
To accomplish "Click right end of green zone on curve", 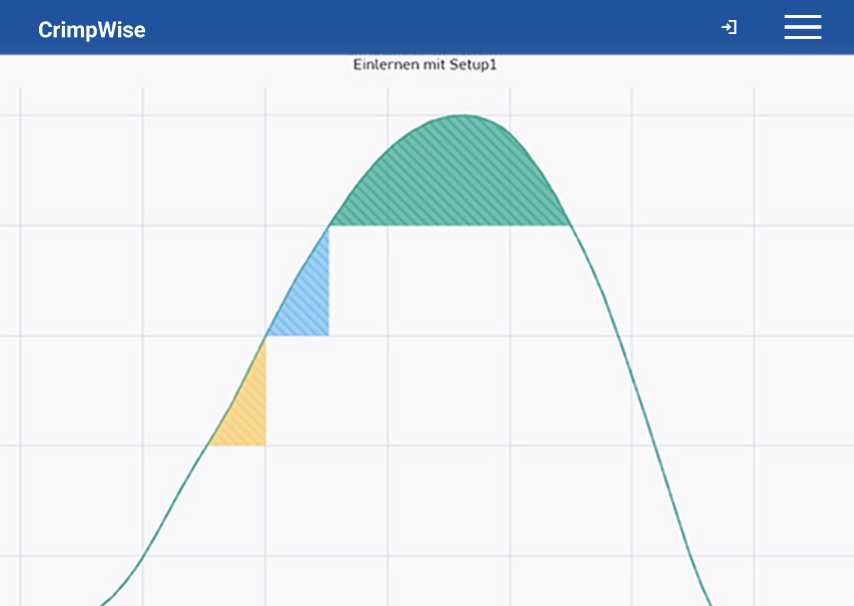I will 570,225.
